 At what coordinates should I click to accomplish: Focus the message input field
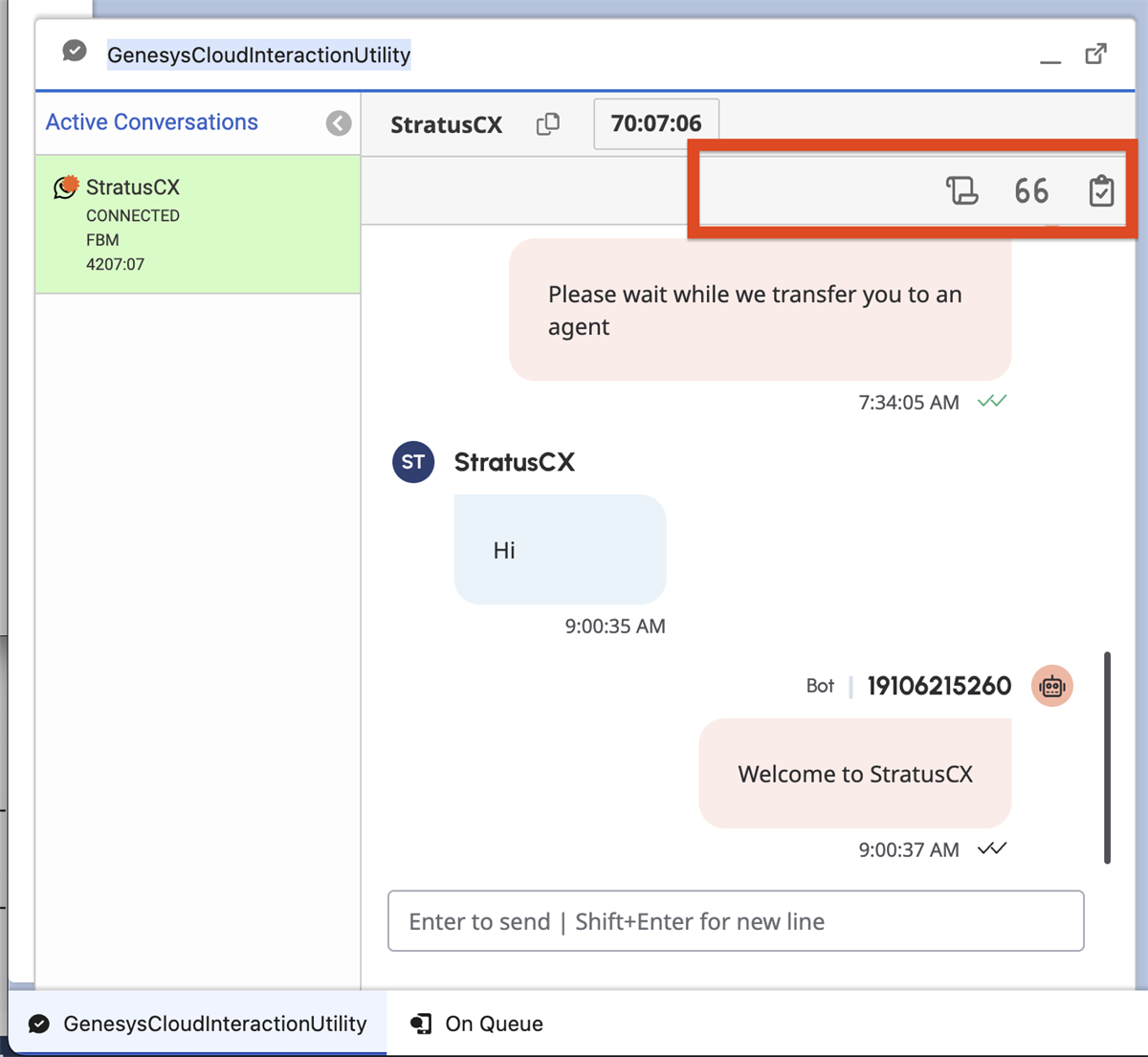pos(736,921)
